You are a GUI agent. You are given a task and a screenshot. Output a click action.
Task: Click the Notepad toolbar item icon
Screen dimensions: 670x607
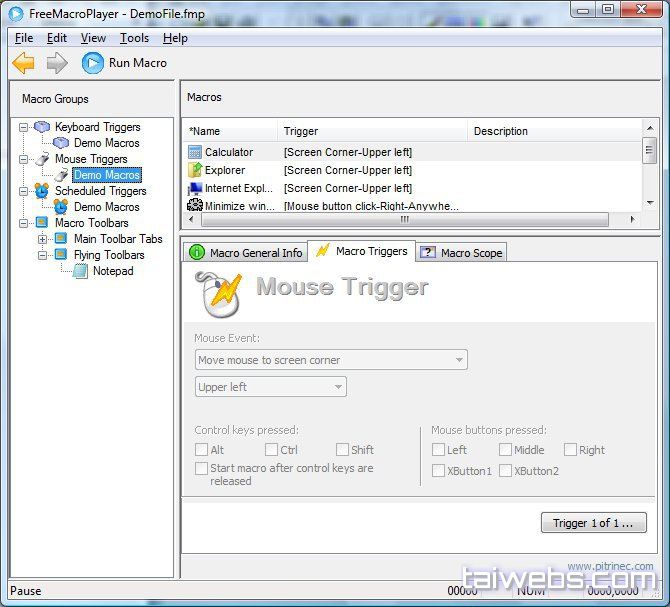tap(81, 271)
